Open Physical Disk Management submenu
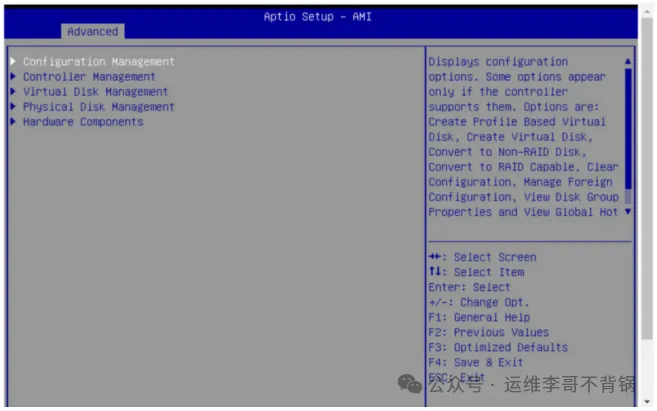Image resolution: width=657 pixels, height=411 pixels. [98, 107]
